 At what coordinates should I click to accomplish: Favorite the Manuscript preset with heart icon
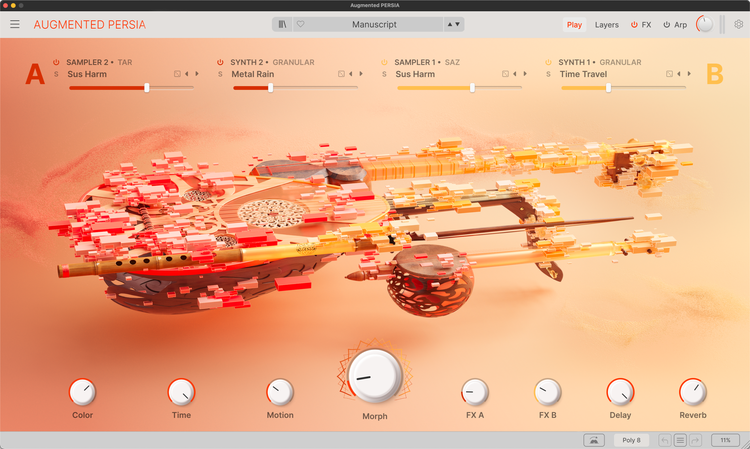click(x=300, y=24)
